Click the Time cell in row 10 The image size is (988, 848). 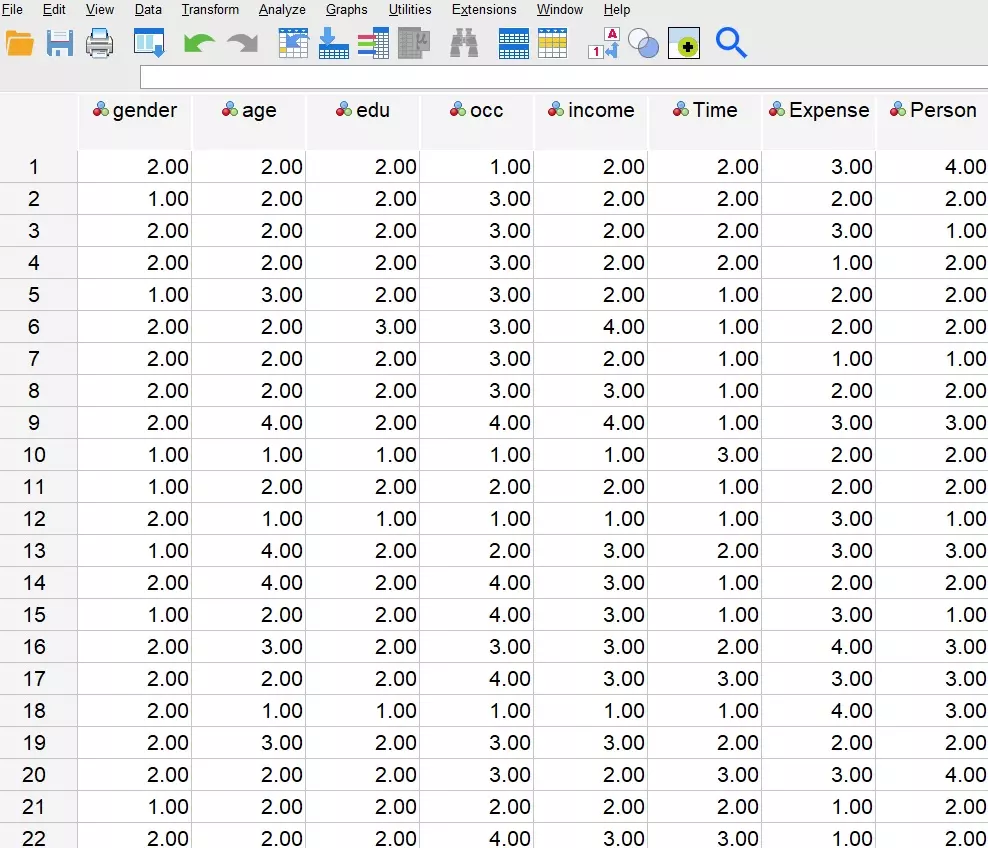pos(705,454)
